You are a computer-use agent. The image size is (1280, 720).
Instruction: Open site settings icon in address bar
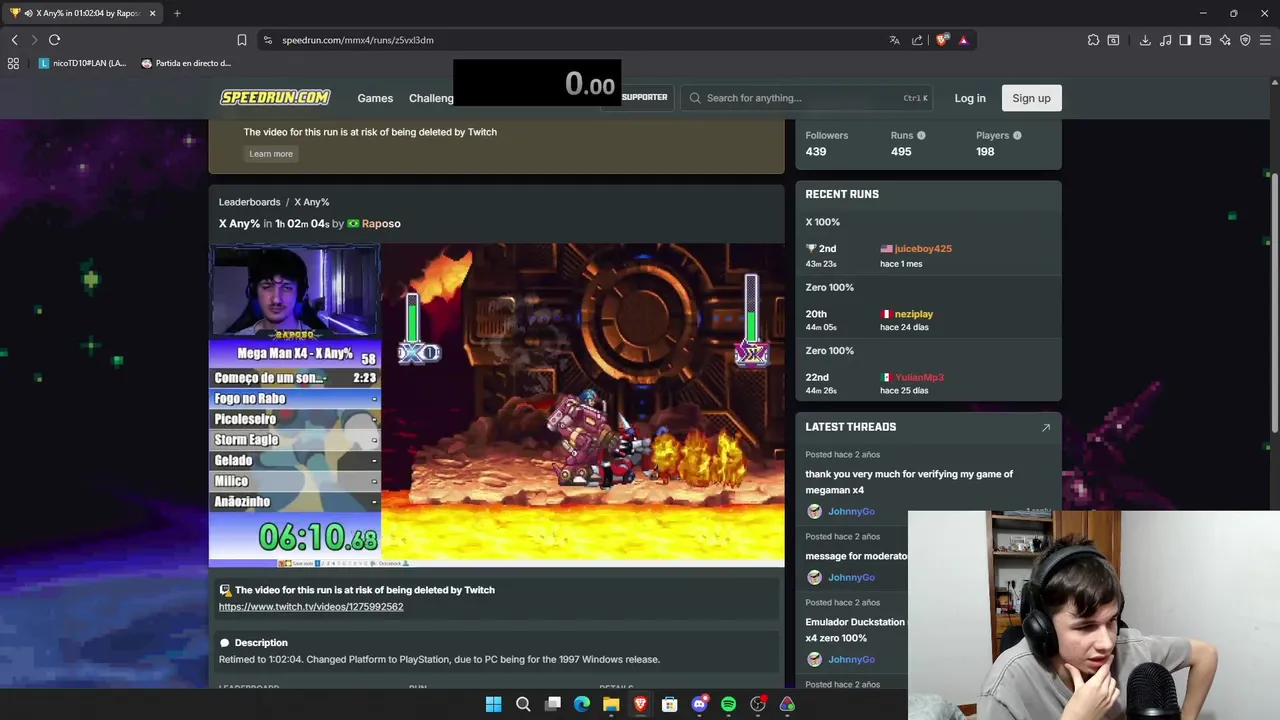tap(267, 40)
